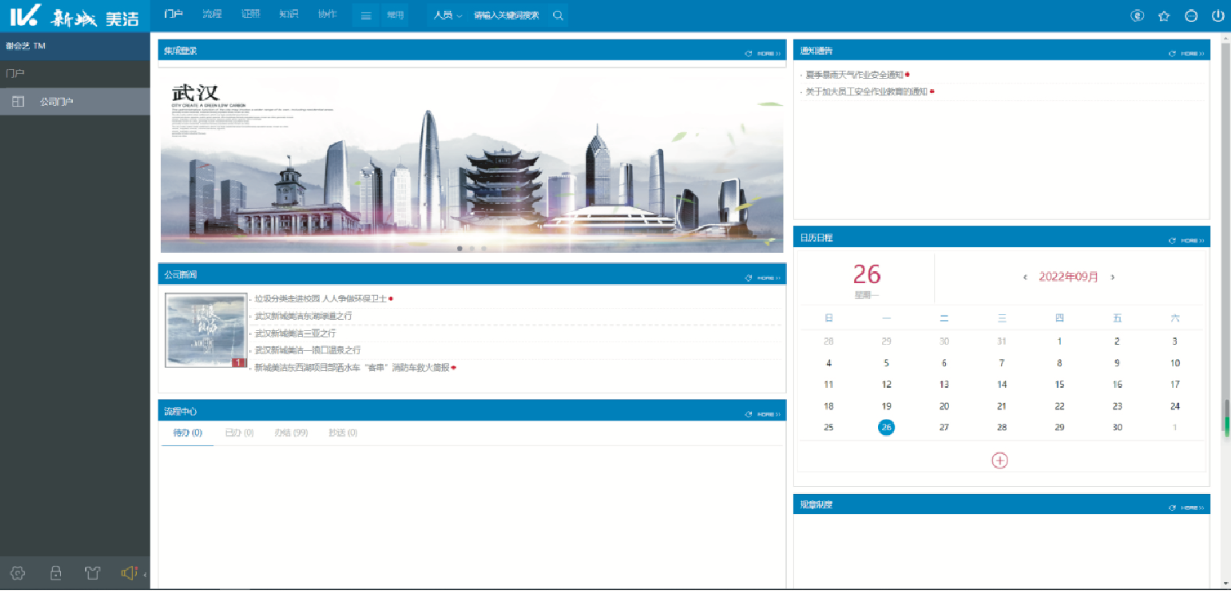Viewport: 1231px width, 591px height.
Task: Add calendar event with red plus button
Action: click(999, 460)
